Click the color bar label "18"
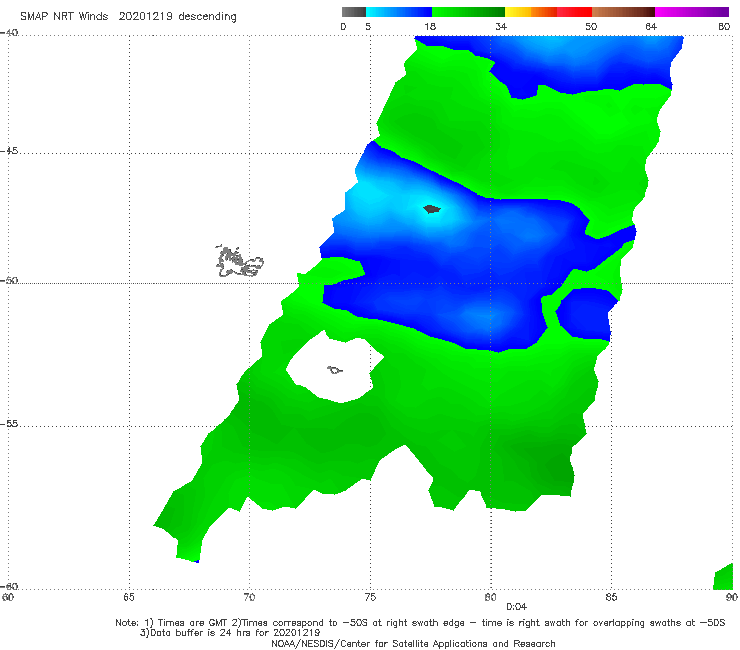The image size is (740, 650). (x=430, y=27)
